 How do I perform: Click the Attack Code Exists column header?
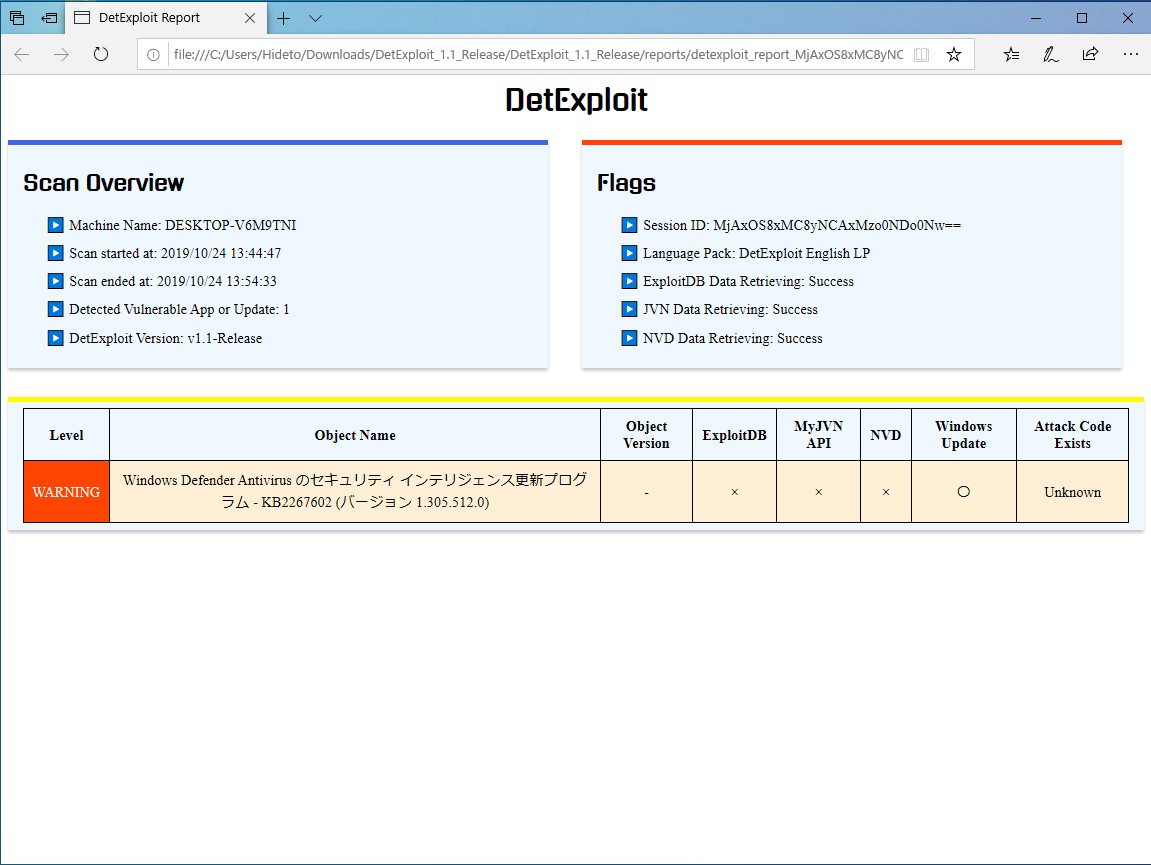pyautogui.click(x=1072, y=435)
